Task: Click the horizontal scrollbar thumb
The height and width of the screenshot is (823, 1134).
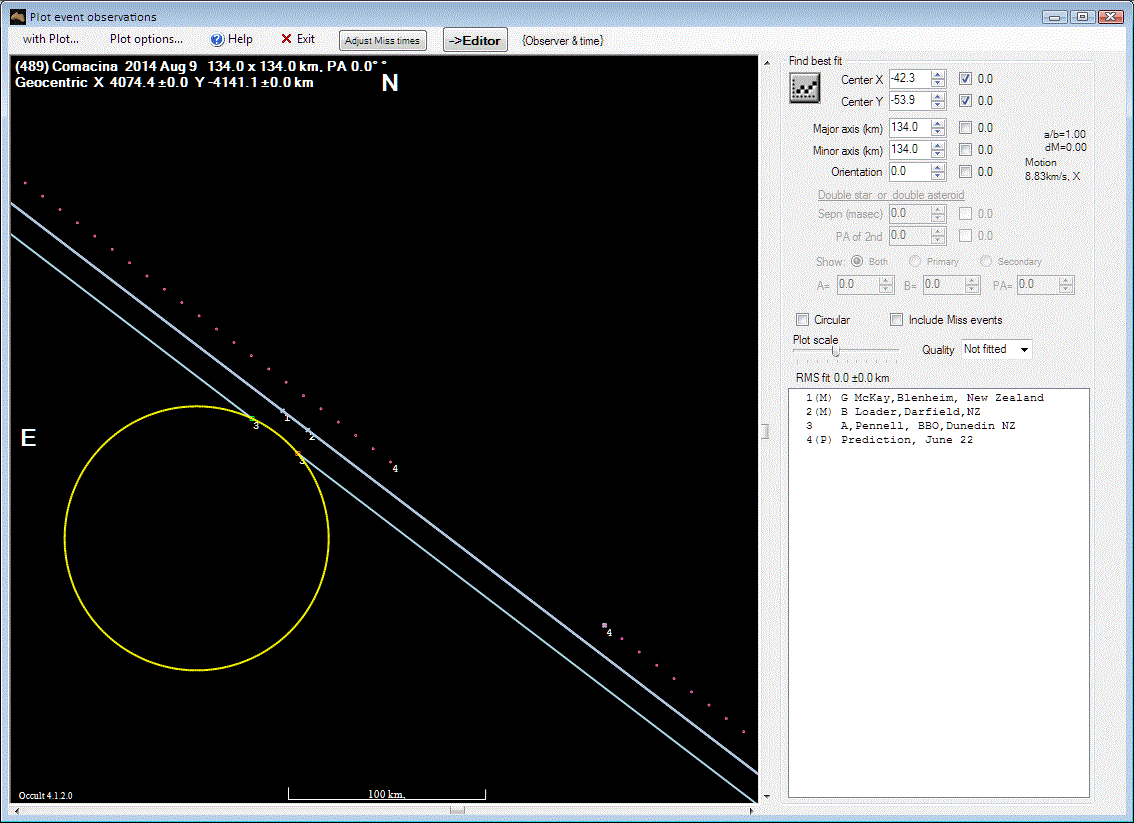Action: tap(457, 811)
